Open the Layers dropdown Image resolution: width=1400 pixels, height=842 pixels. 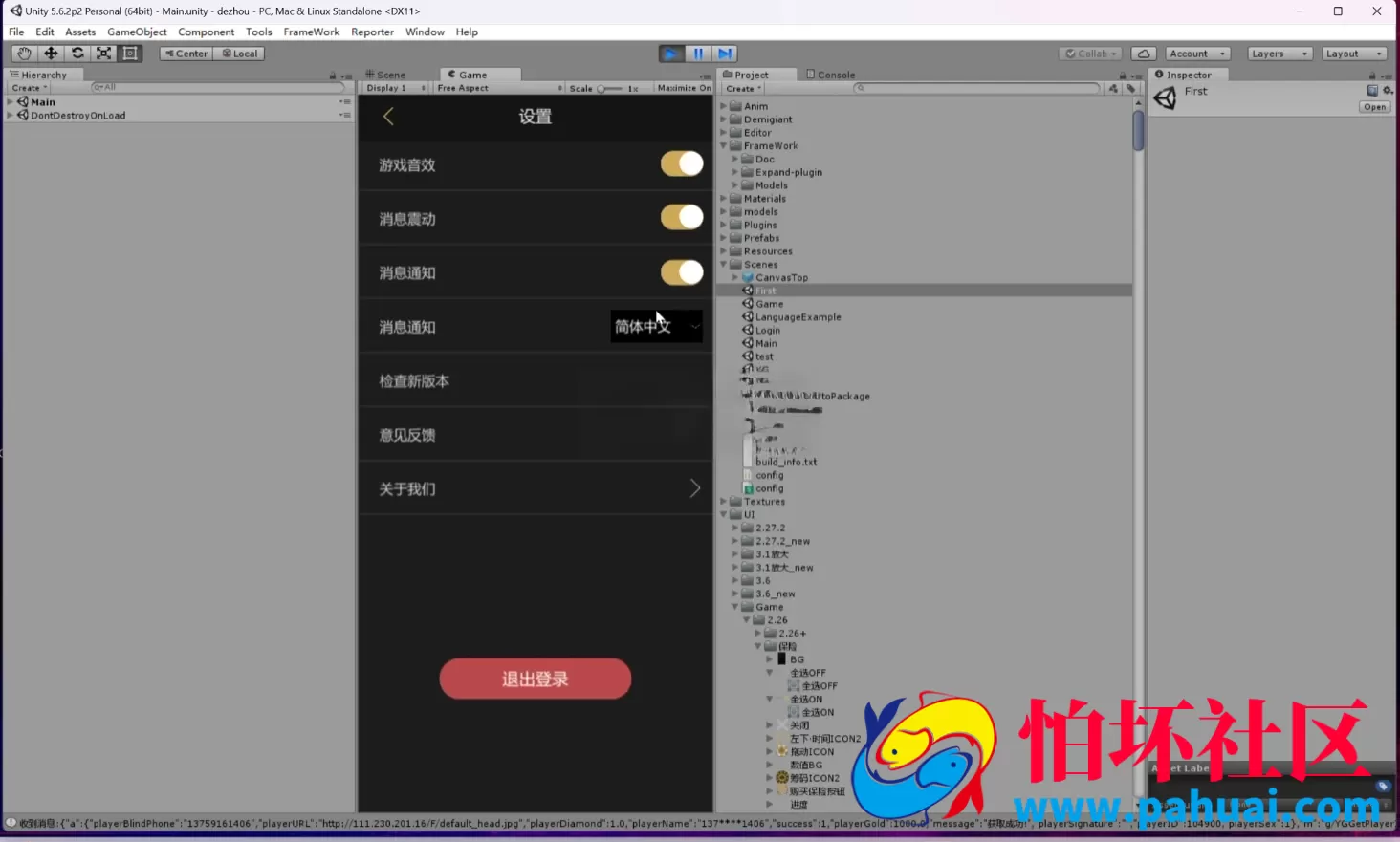[1279, 54]
